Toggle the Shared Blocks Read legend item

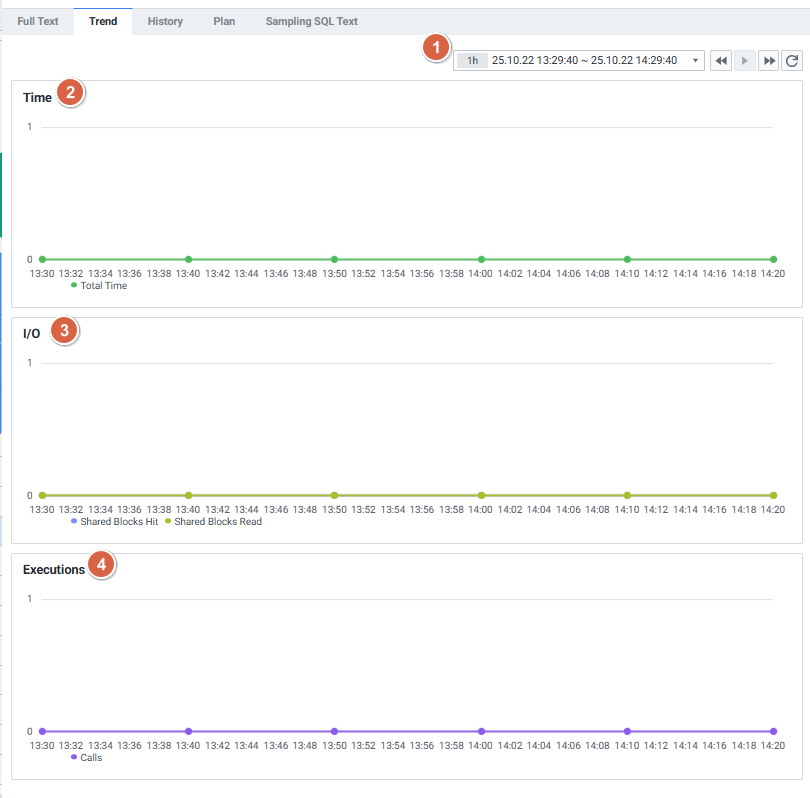[214, 521]
